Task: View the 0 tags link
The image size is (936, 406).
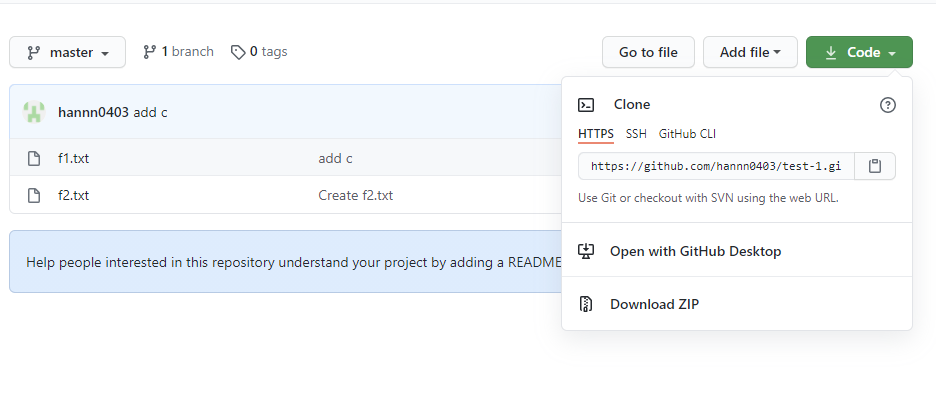Action: pos(259,52)
